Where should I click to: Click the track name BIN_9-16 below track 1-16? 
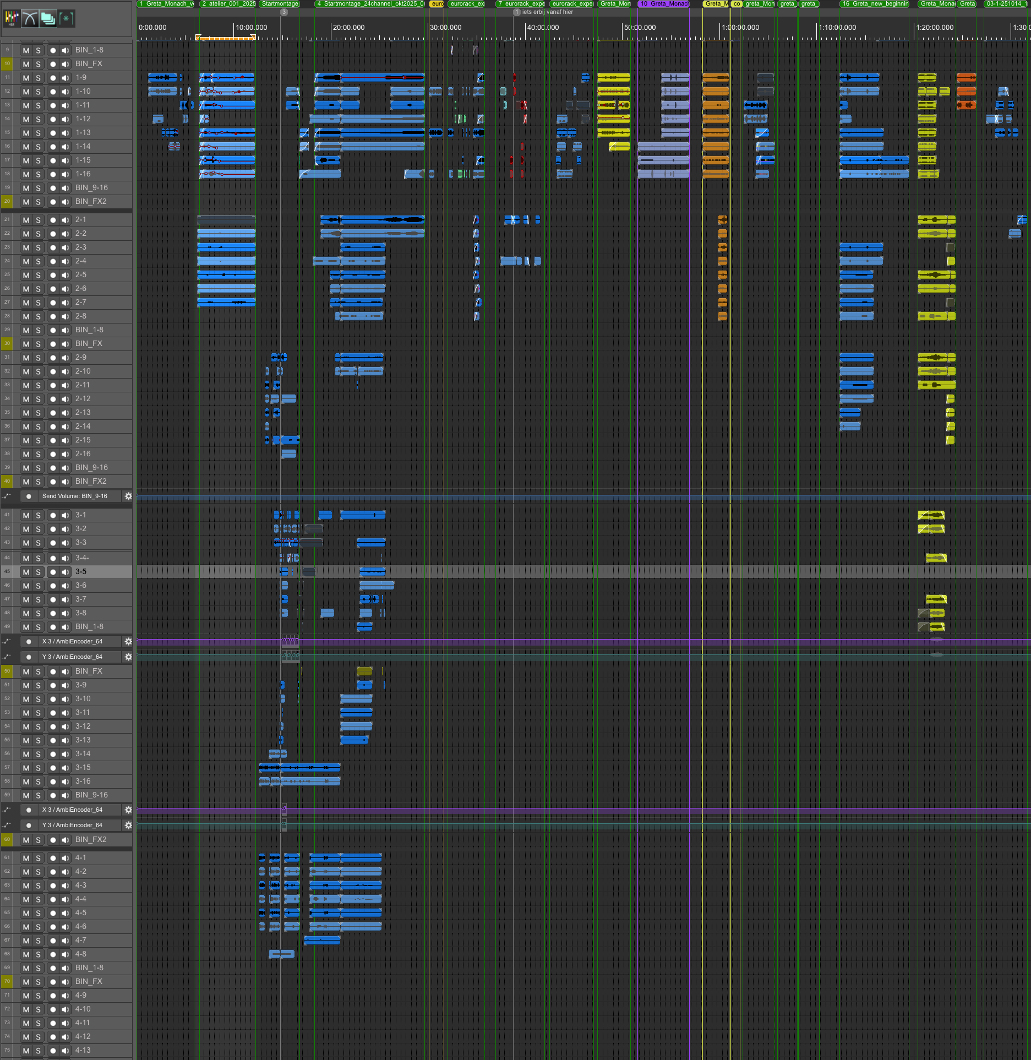(x=91, y=188)
